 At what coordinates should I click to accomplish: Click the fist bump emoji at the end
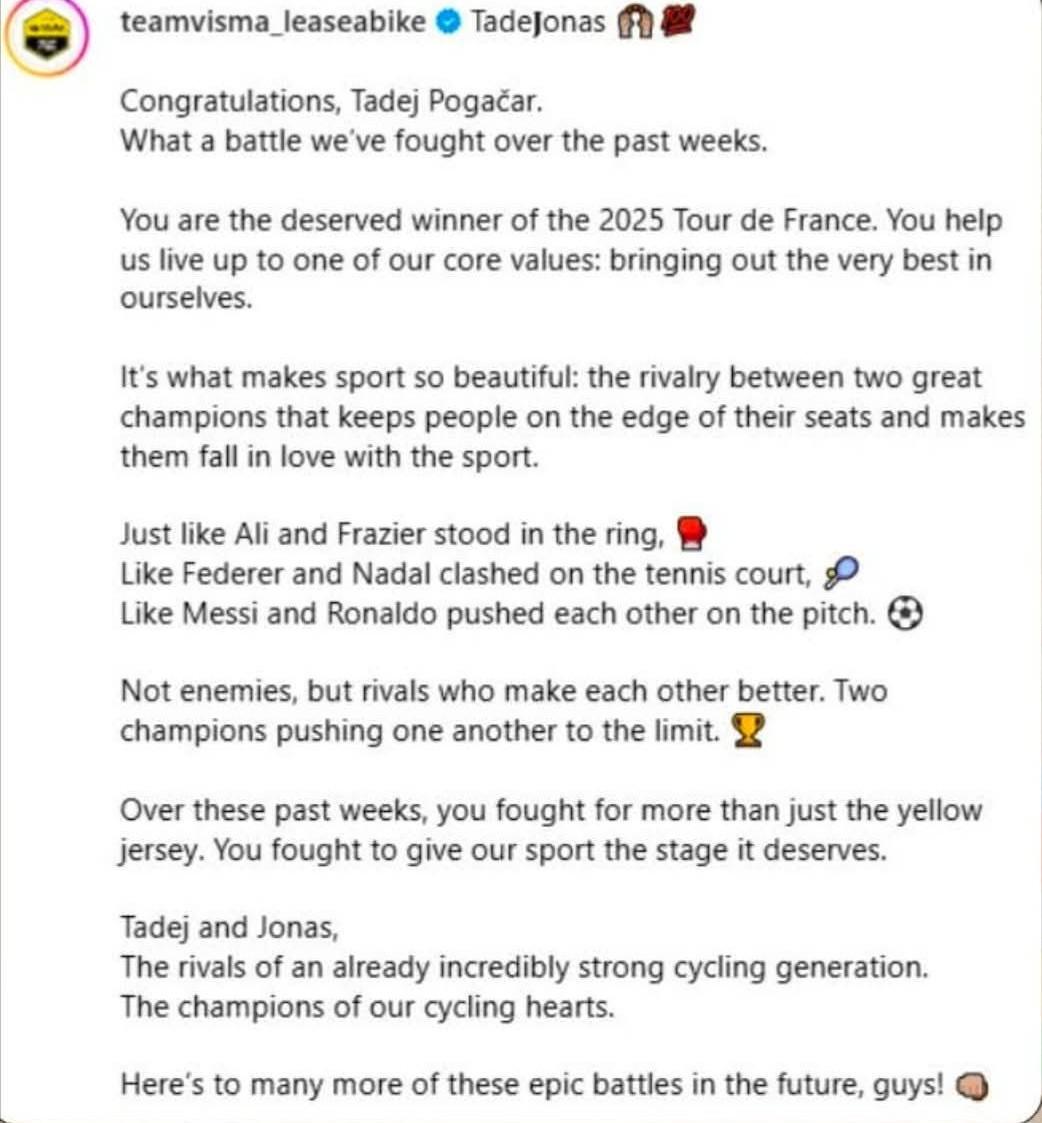(972, 1085)
